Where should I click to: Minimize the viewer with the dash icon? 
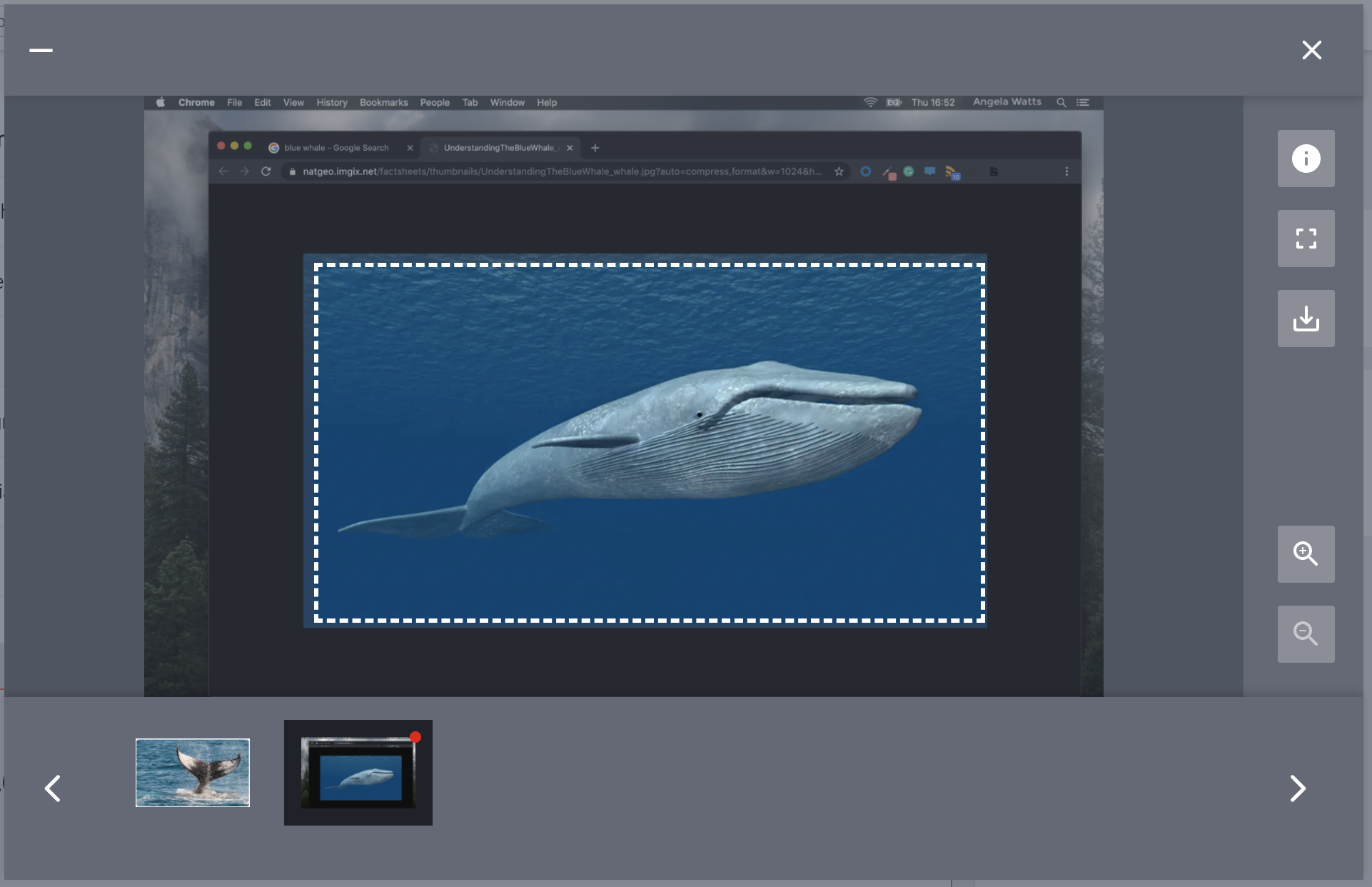[41, 50]
